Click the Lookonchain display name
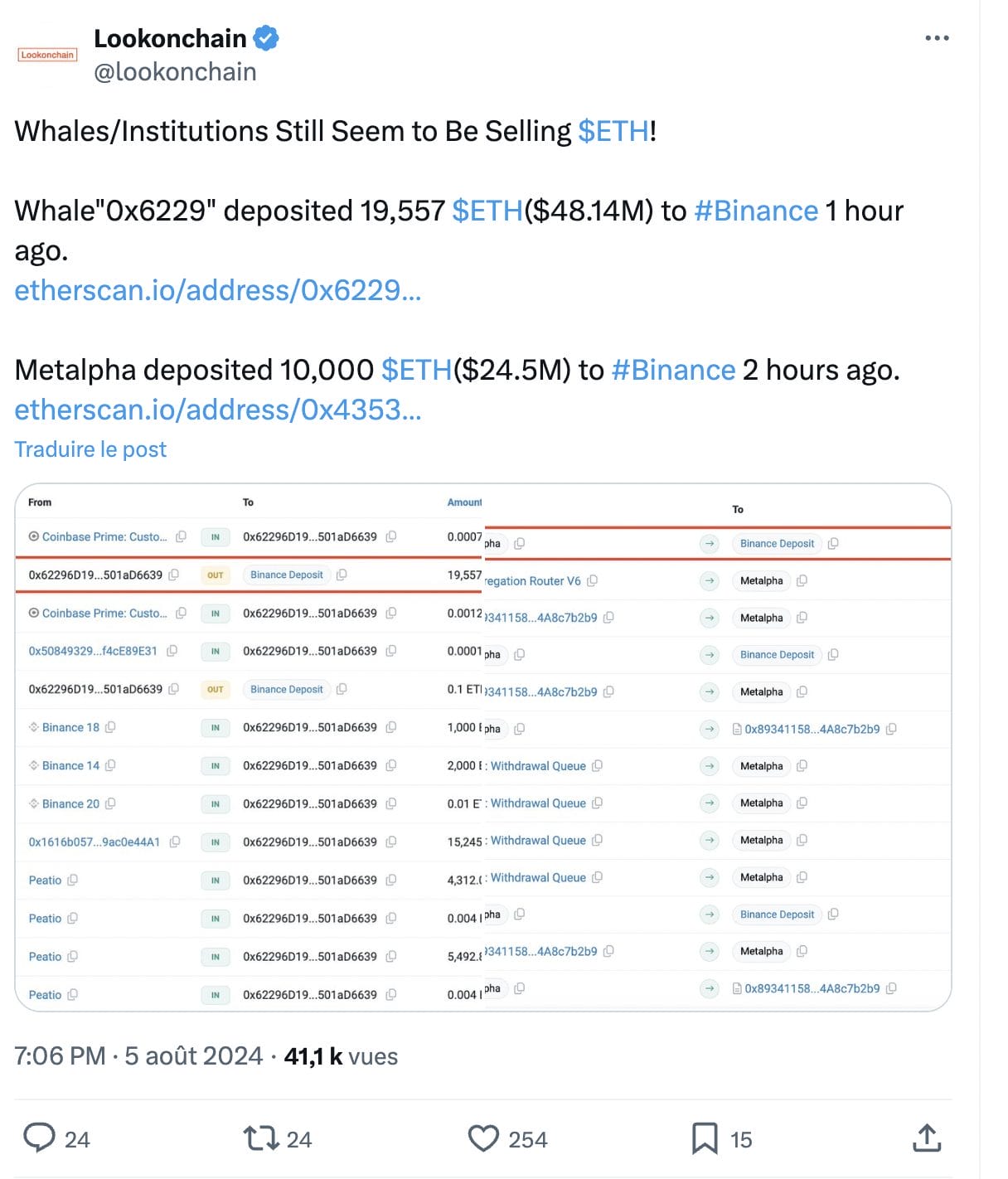 click(x=170, y=38)
